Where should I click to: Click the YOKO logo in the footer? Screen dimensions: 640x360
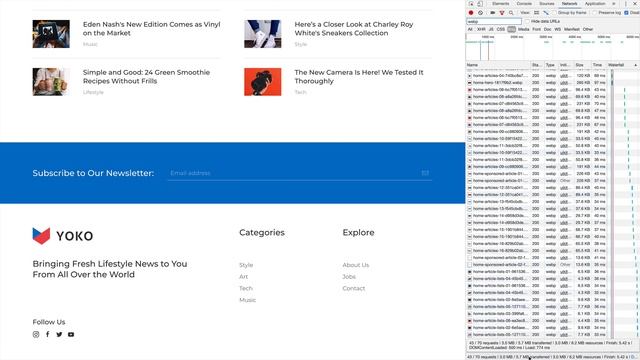tap(63, 236)
